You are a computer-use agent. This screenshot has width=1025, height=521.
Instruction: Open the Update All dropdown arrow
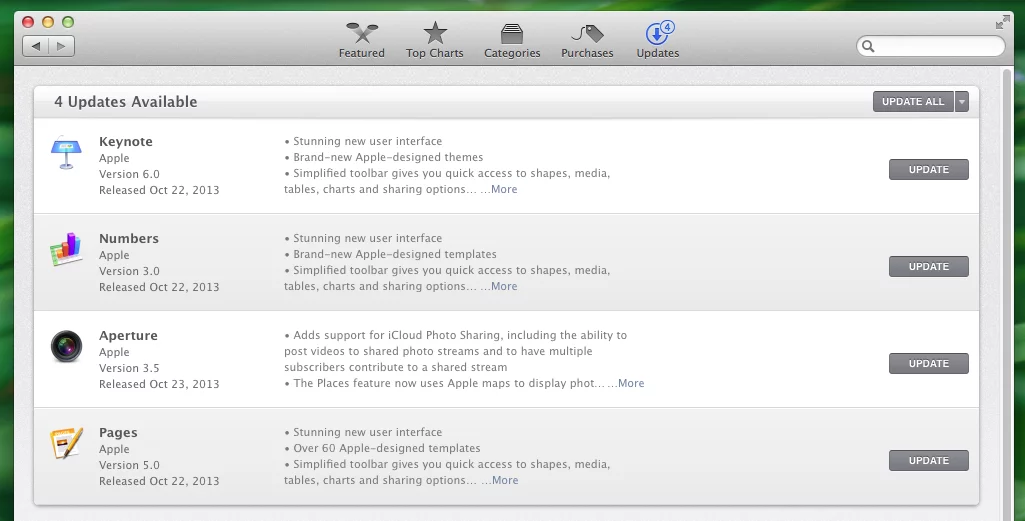tap(962, 101)
